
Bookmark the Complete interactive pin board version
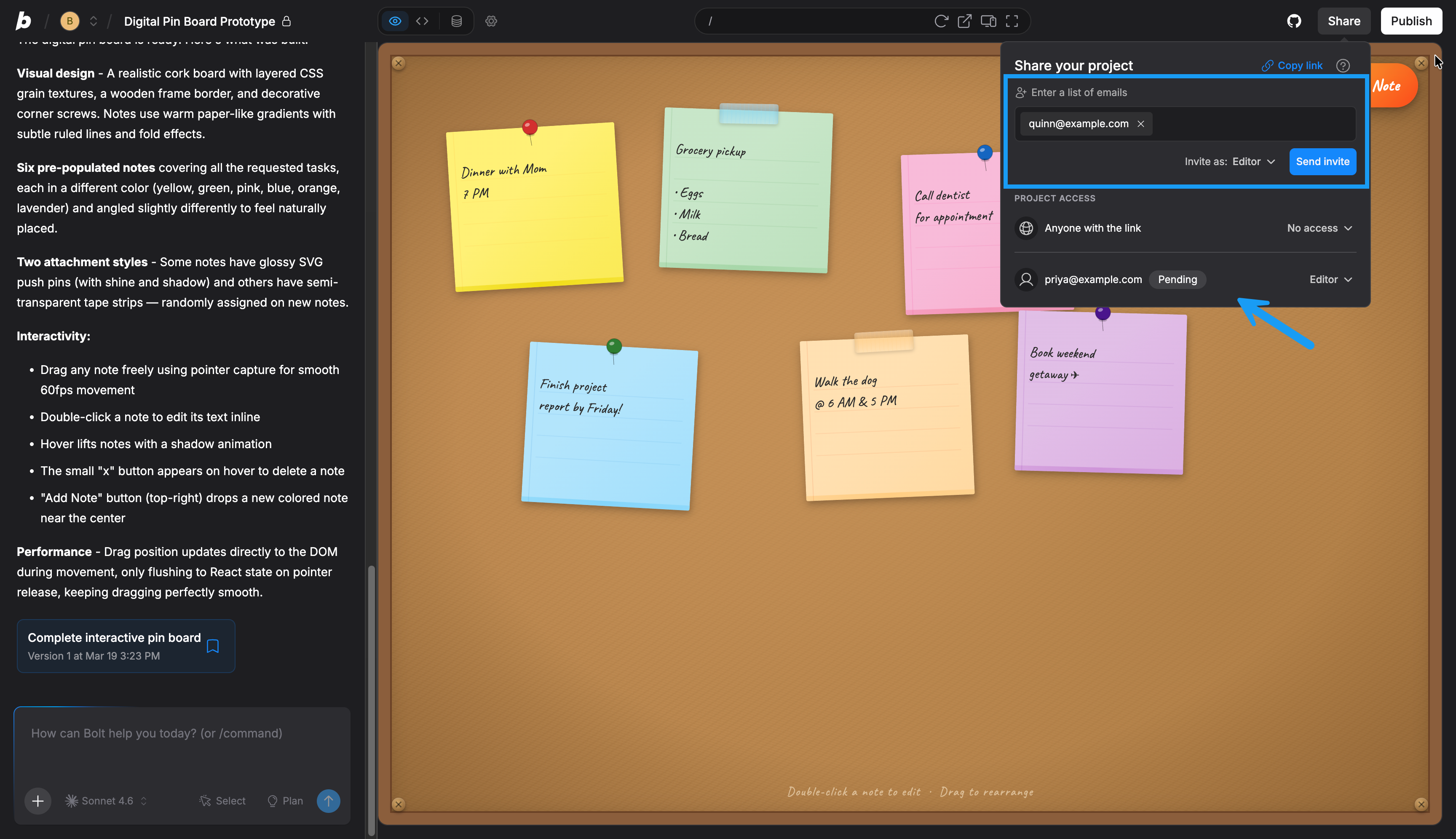click(213, 646)
